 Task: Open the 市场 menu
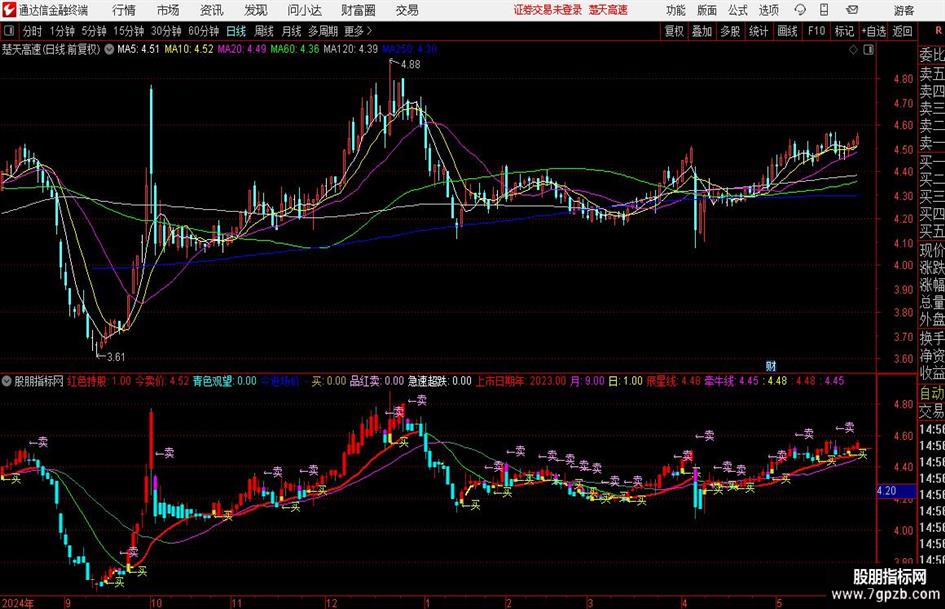[168, 10]
